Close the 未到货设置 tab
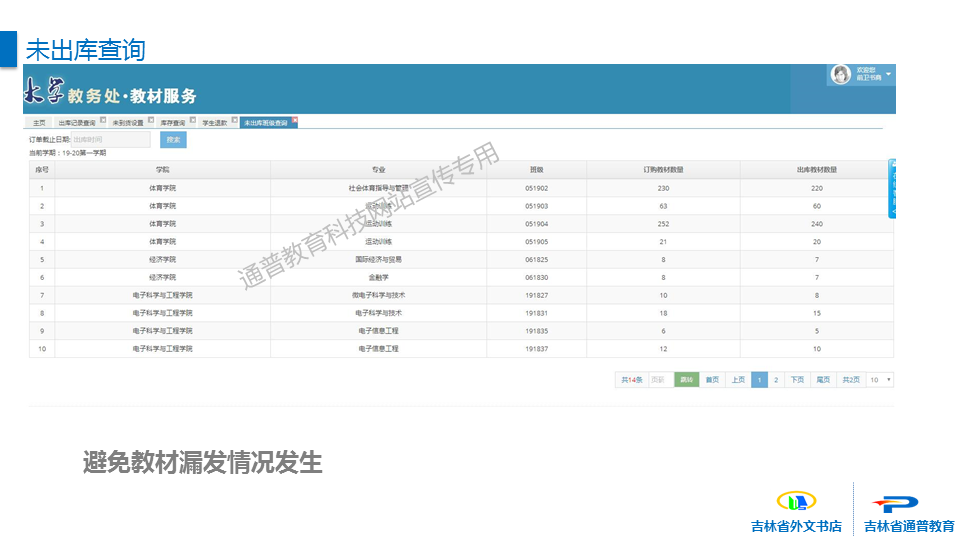This screenshot has height=540, width=960. (151, 120)
